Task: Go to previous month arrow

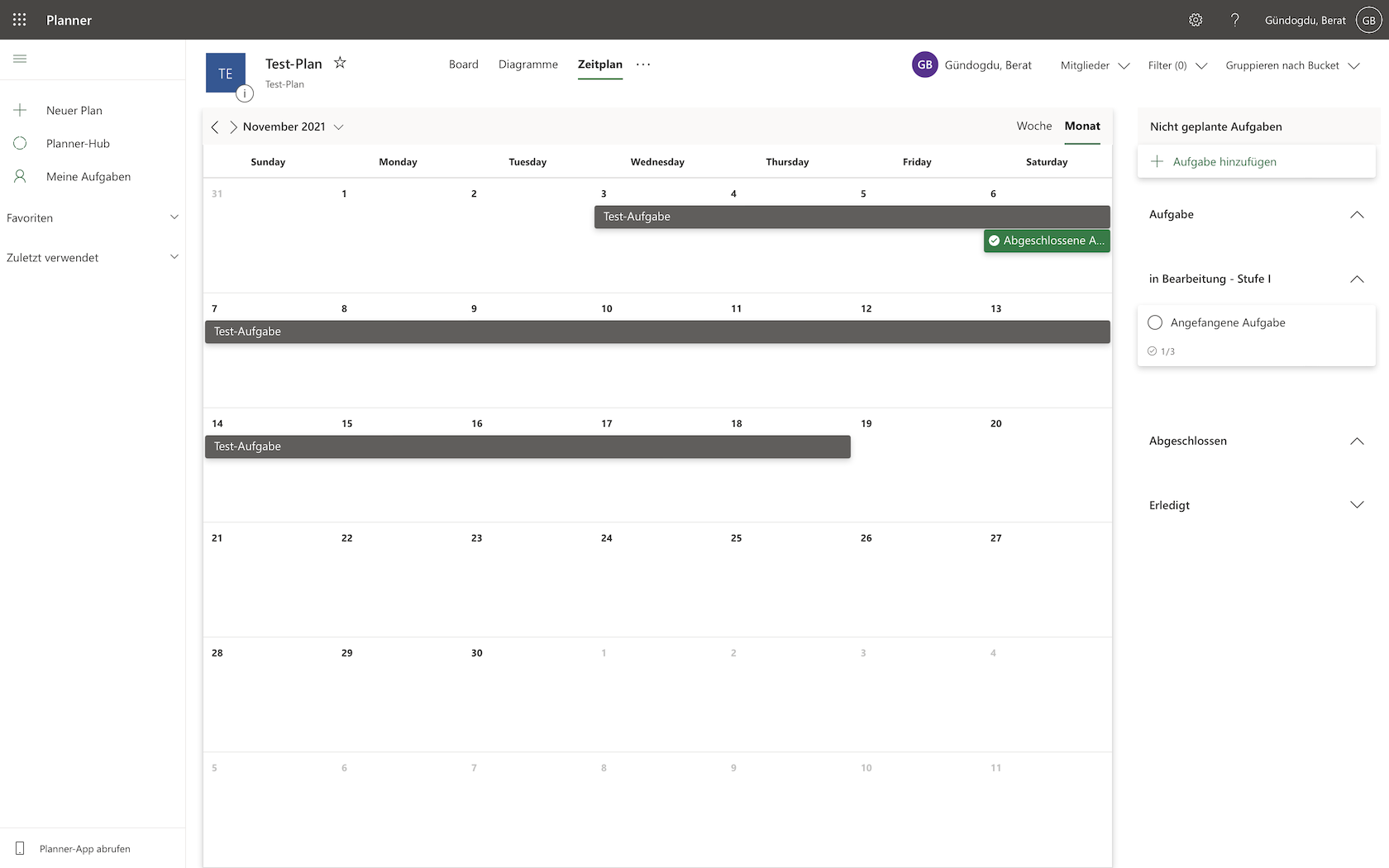Action: coord(215,126)
